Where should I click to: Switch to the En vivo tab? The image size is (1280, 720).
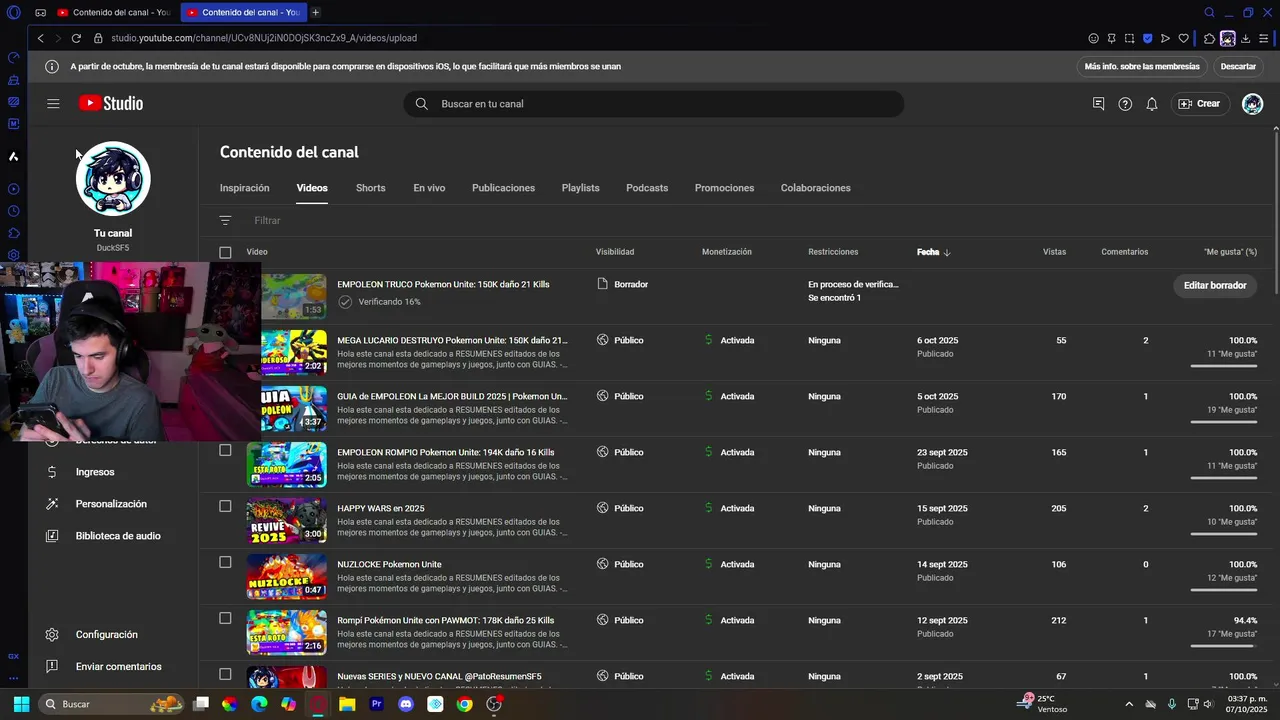click(x=429, y=188)
